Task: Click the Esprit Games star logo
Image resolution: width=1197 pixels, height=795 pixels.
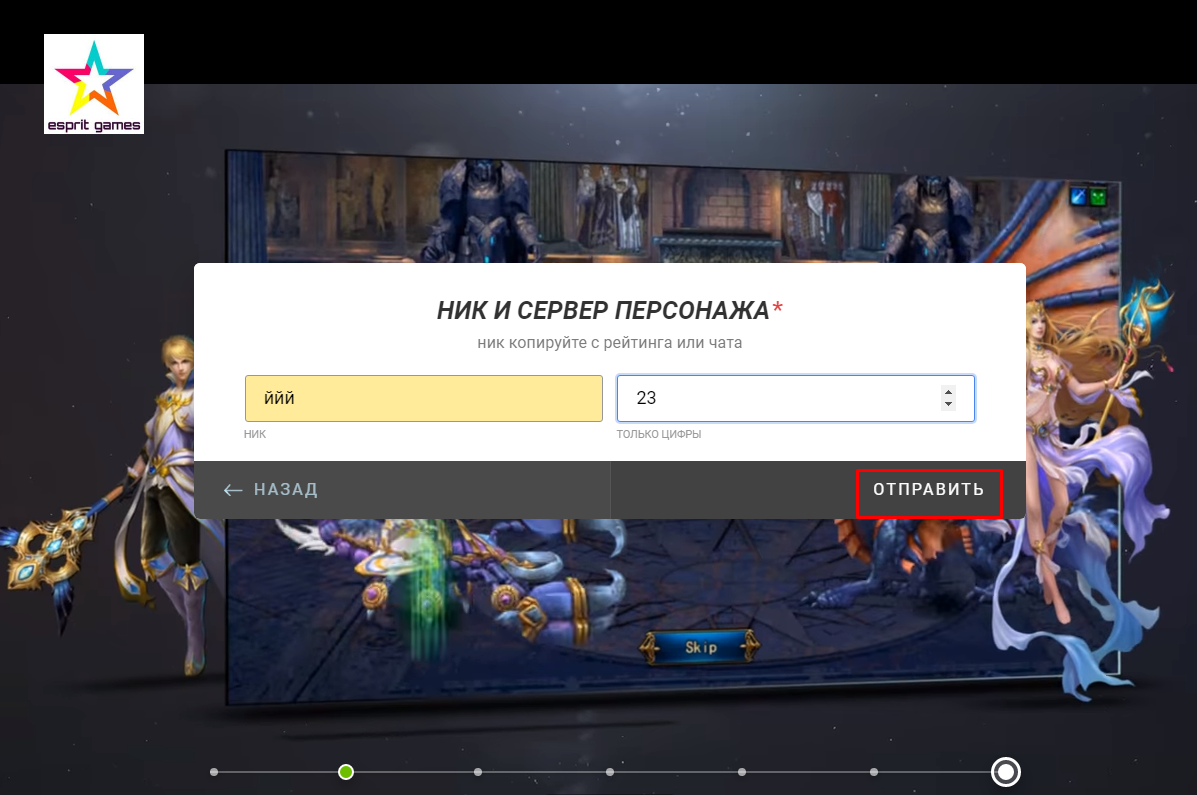Action: click(x=94, y=84)
